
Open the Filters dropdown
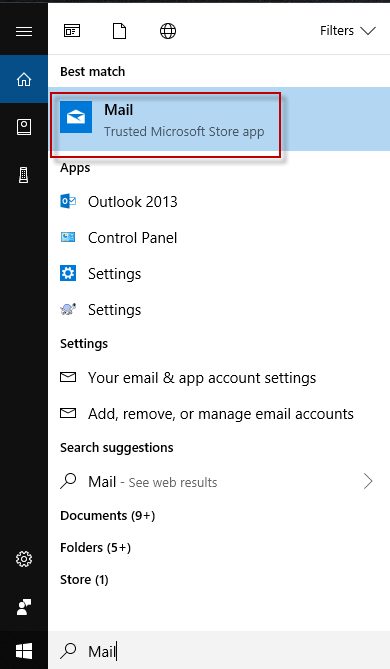[x=348, y=31]
